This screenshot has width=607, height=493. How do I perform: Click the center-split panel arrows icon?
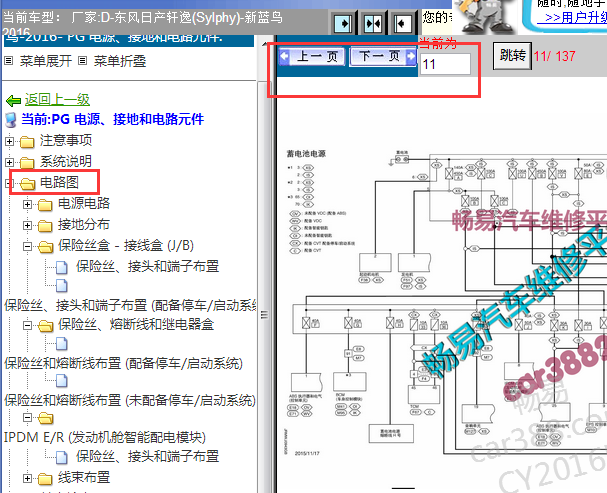(x=373, y=24)
